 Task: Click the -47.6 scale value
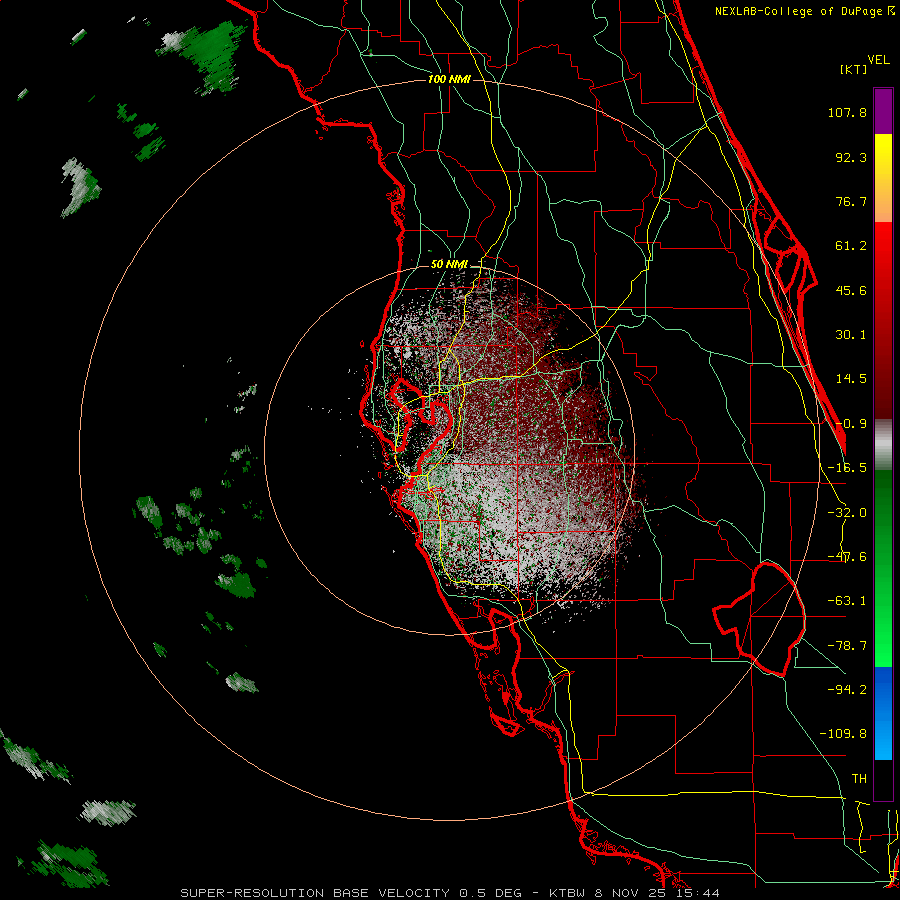click(847, 557)
